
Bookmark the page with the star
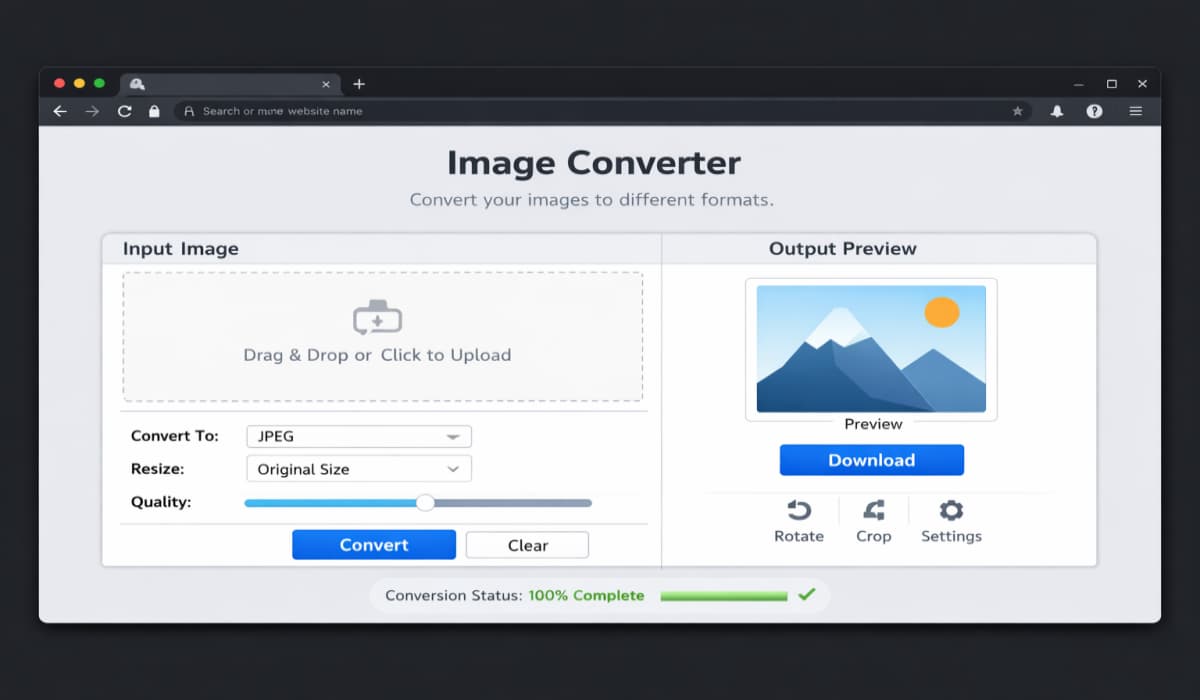[1018, 111]
